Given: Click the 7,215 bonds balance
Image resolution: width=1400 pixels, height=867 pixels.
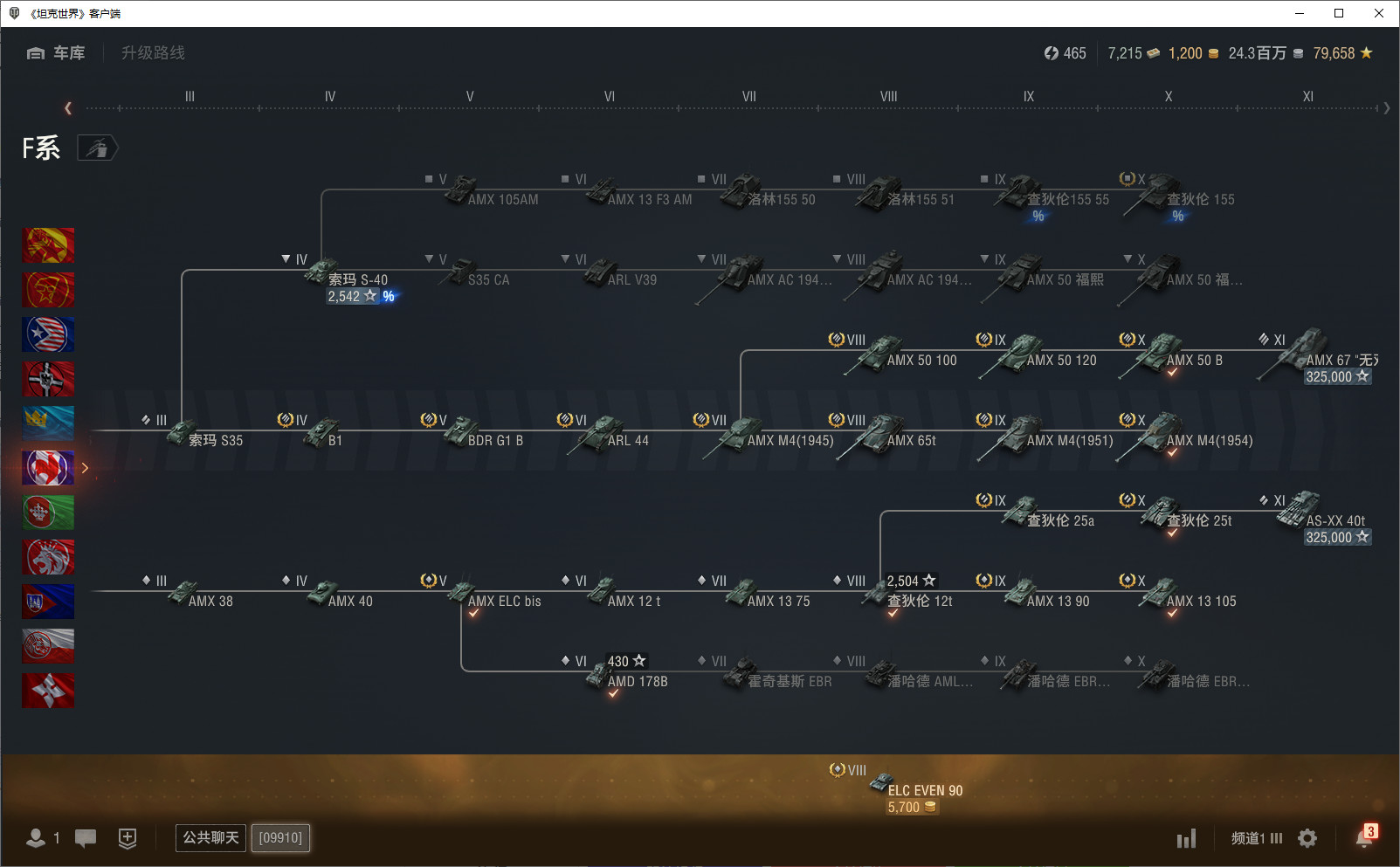Looking at the screenshot, I should [1134, 53].
